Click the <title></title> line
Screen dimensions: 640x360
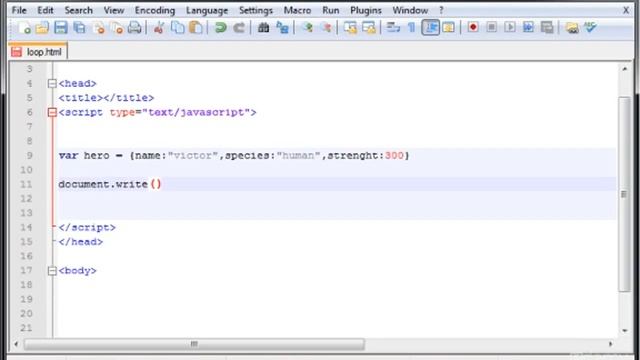[106, 98]
